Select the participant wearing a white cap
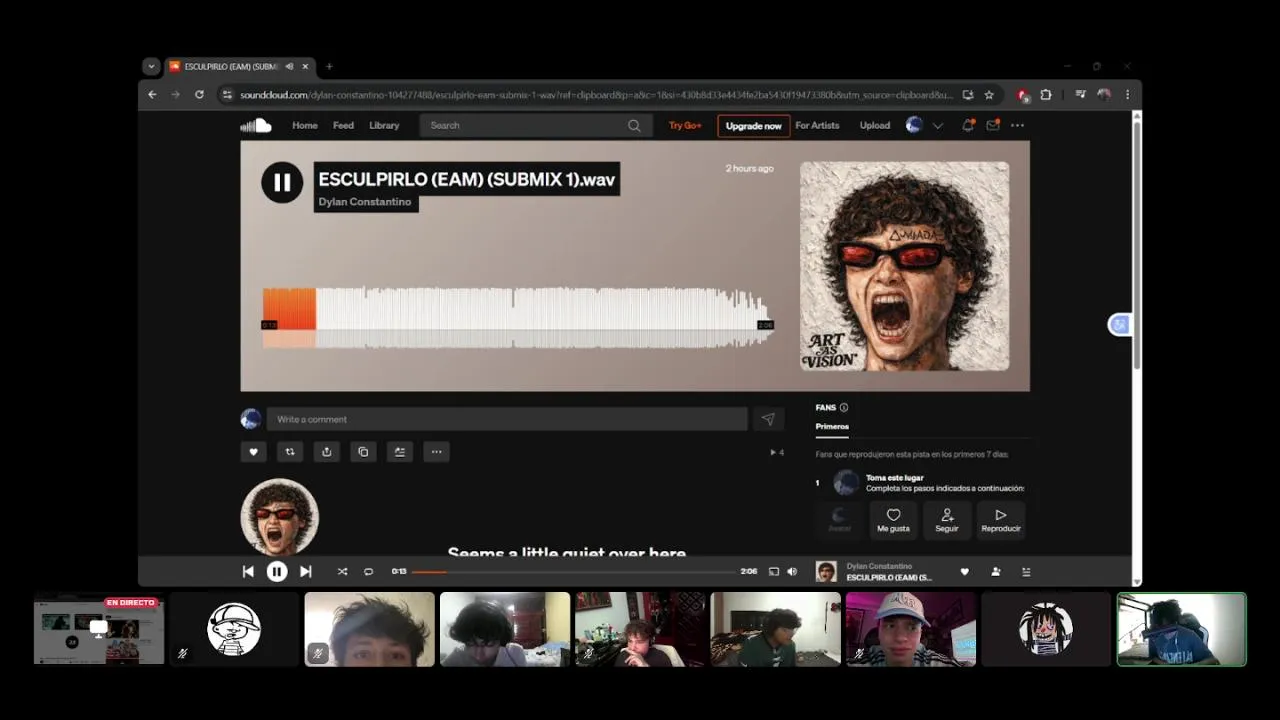 point(910,629)
